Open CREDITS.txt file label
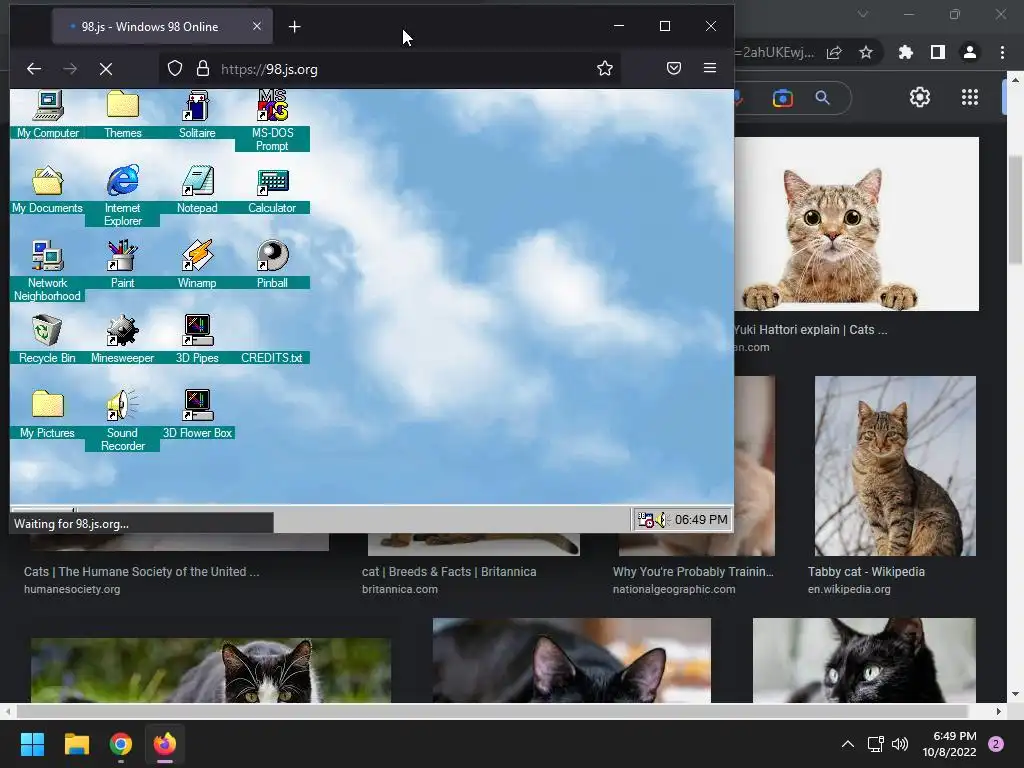 tap(272, 358)
